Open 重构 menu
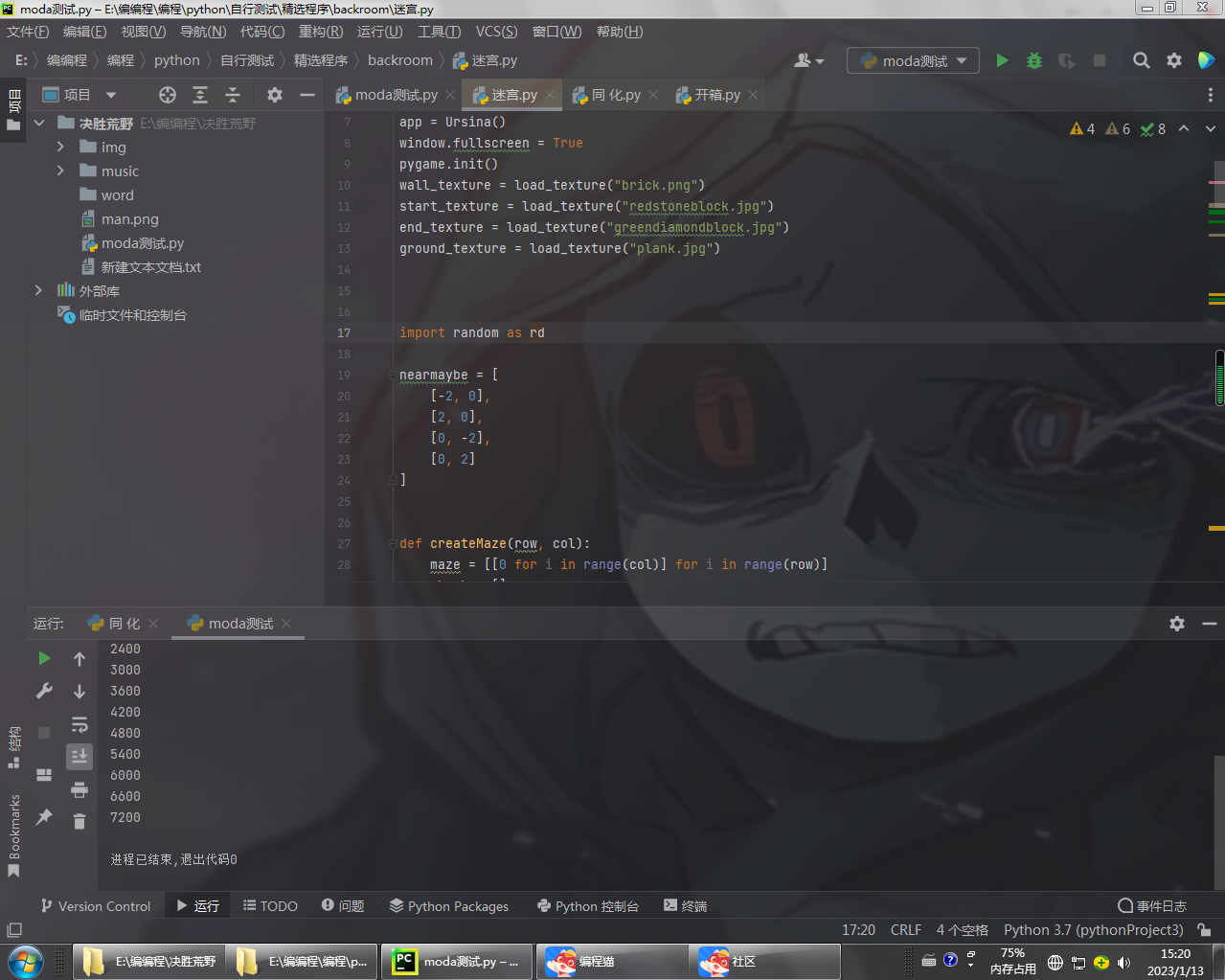This screenshot has height=980, width=1225. pos(321,32)
